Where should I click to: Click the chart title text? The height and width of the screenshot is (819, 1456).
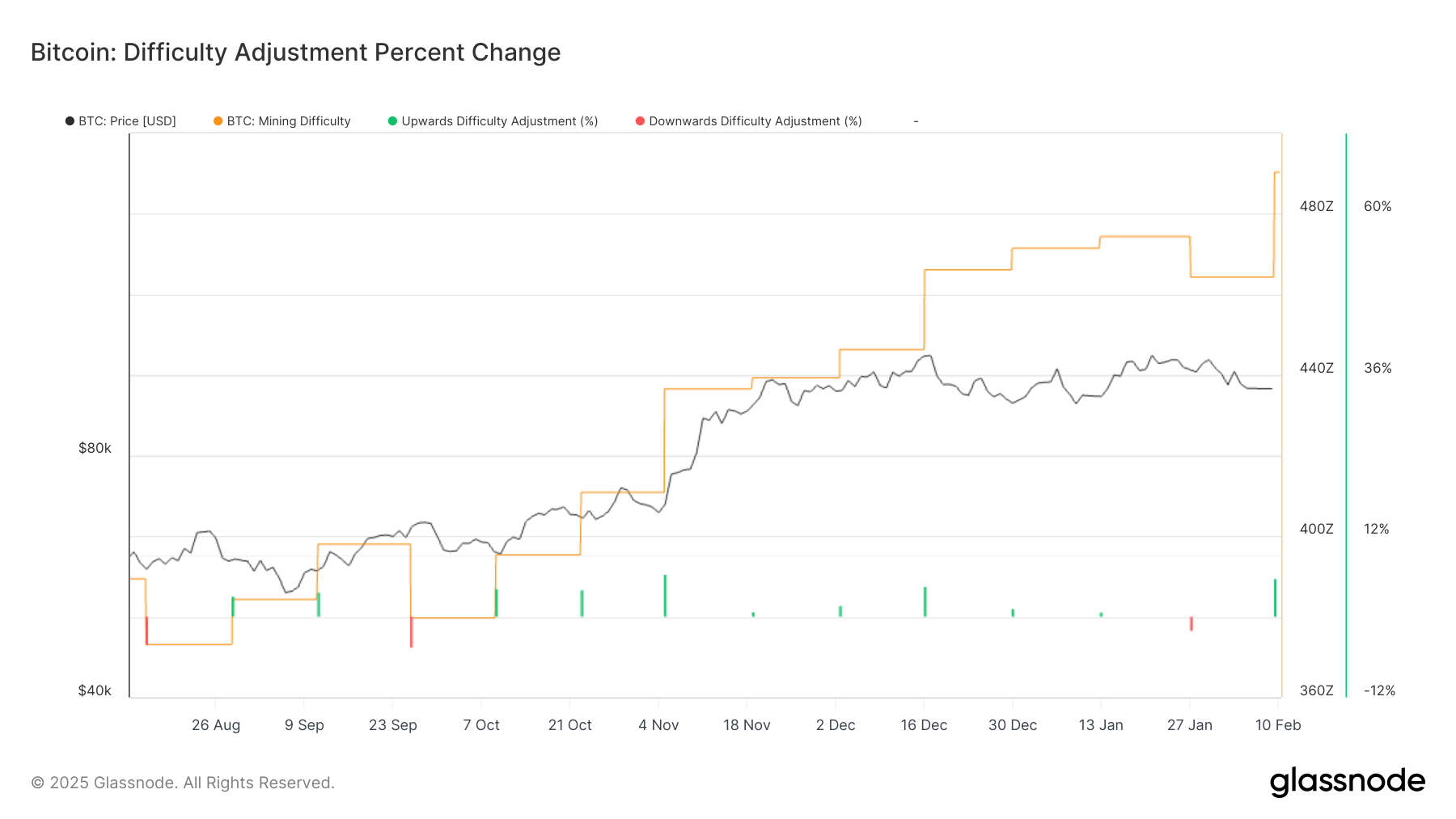(x=295, y=53)
